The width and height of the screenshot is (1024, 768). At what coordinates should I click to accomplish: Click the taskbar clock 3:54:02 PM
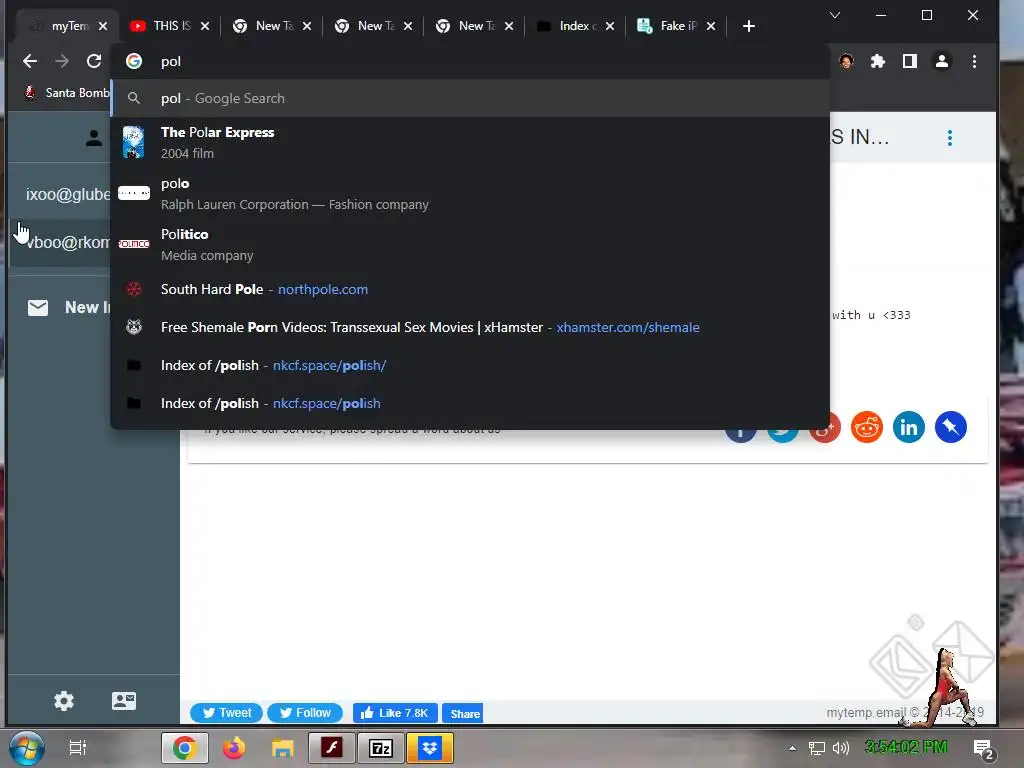(x=906, y=747)
